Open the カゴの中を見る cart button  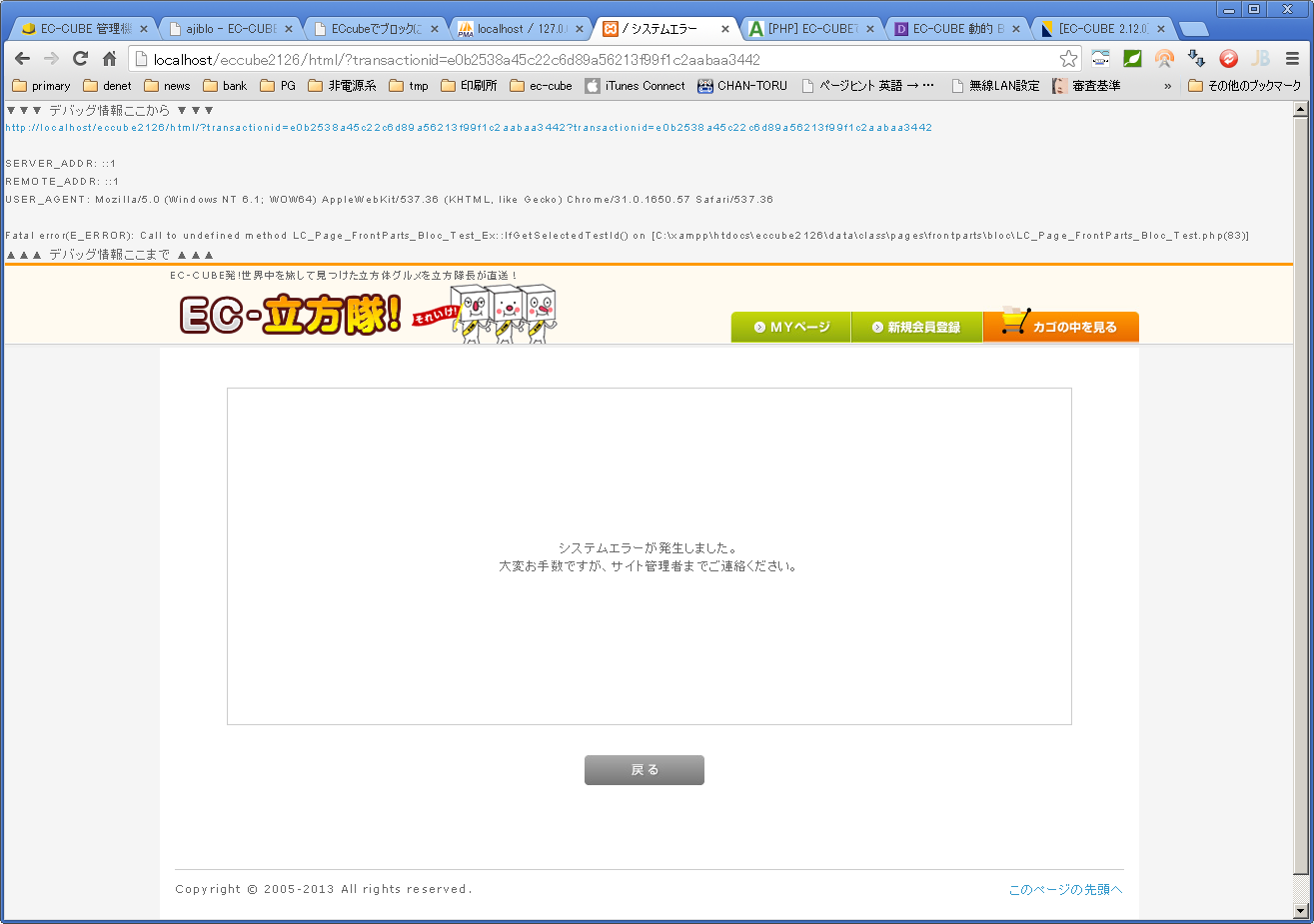[x=1060, y=327]
